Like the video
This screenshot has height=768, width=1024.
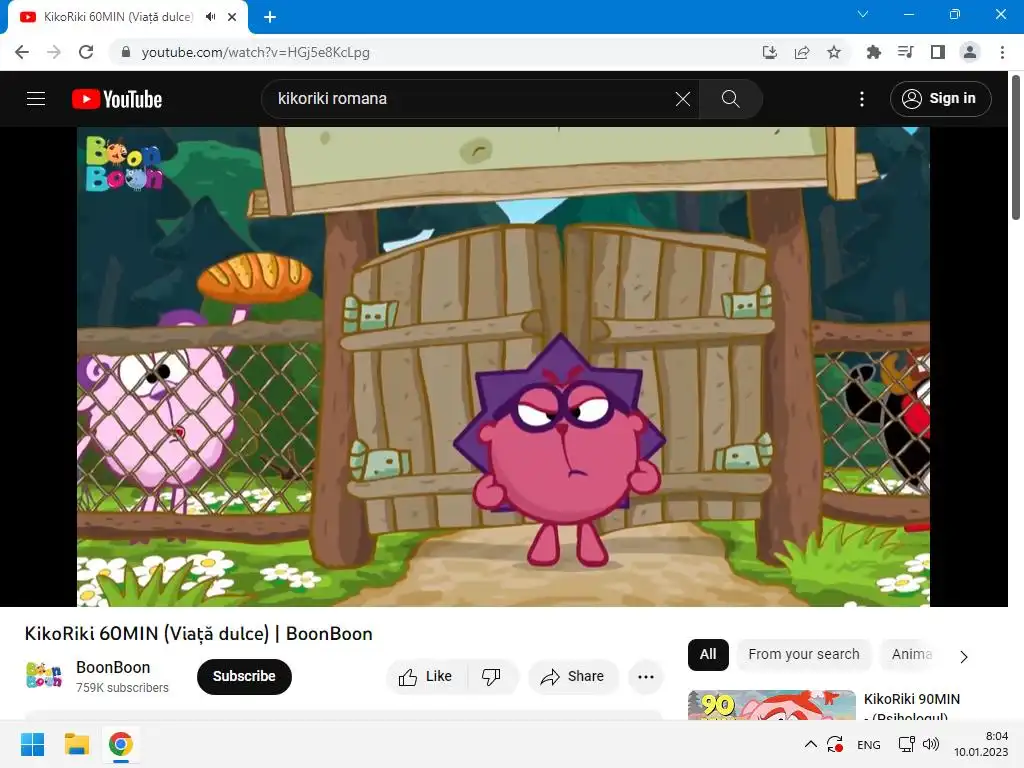(426, 677)
